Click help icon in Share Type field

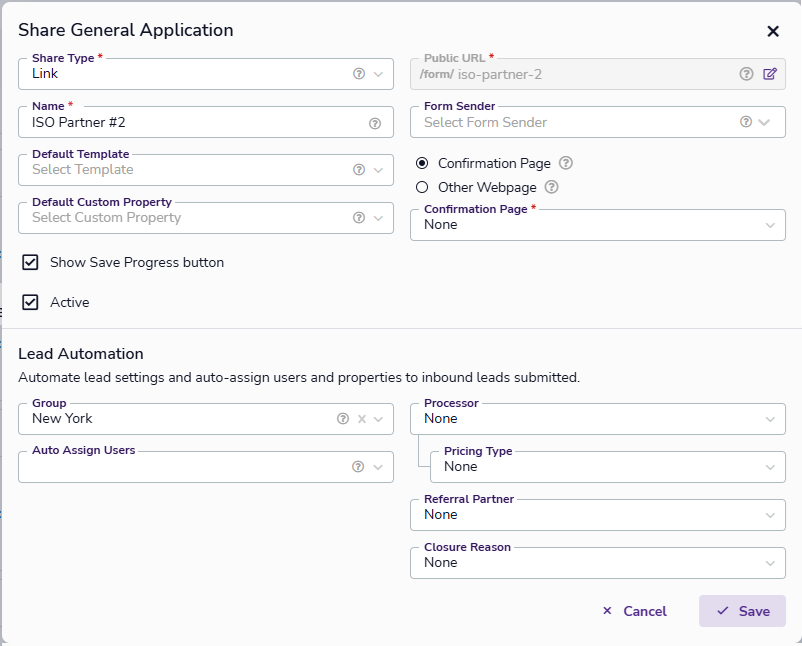359,74
